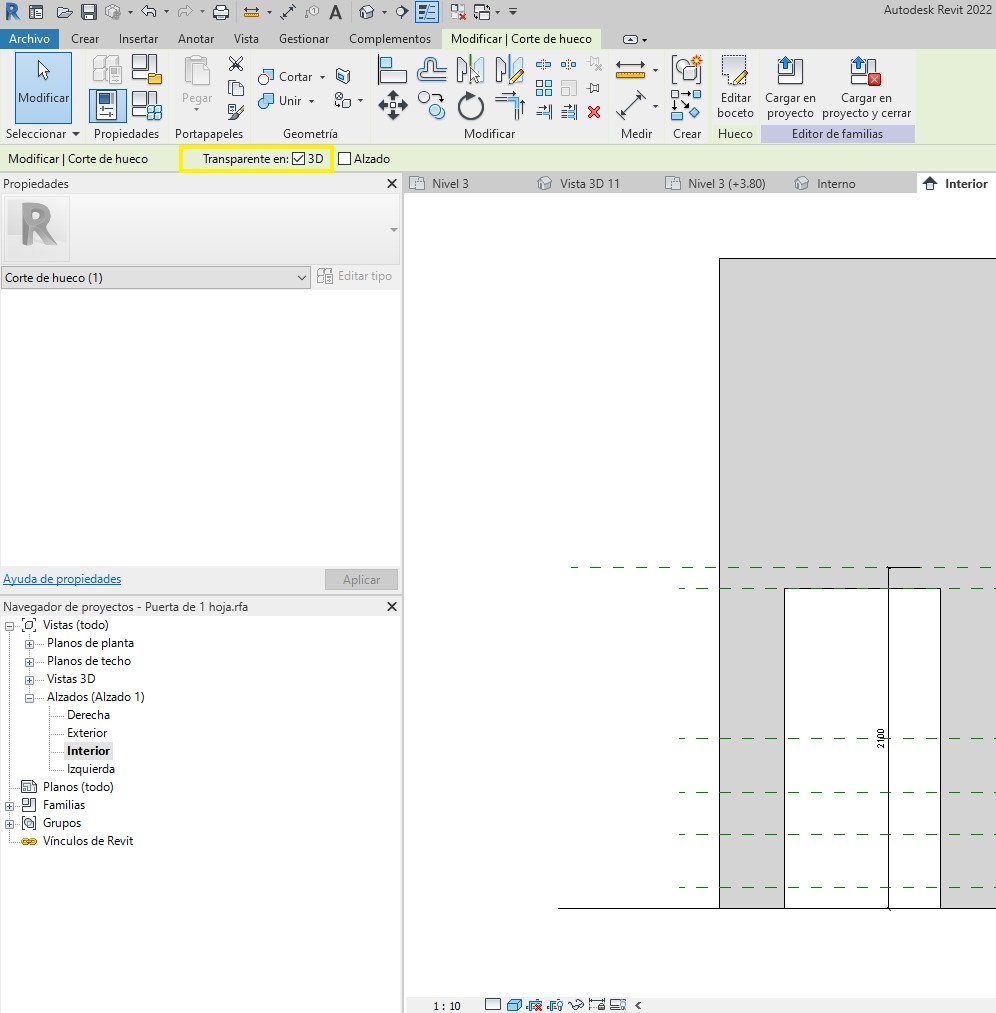Select the Exterior elevation in project browser
This screenshot has width=996, height=1013.
pos(87,733)
